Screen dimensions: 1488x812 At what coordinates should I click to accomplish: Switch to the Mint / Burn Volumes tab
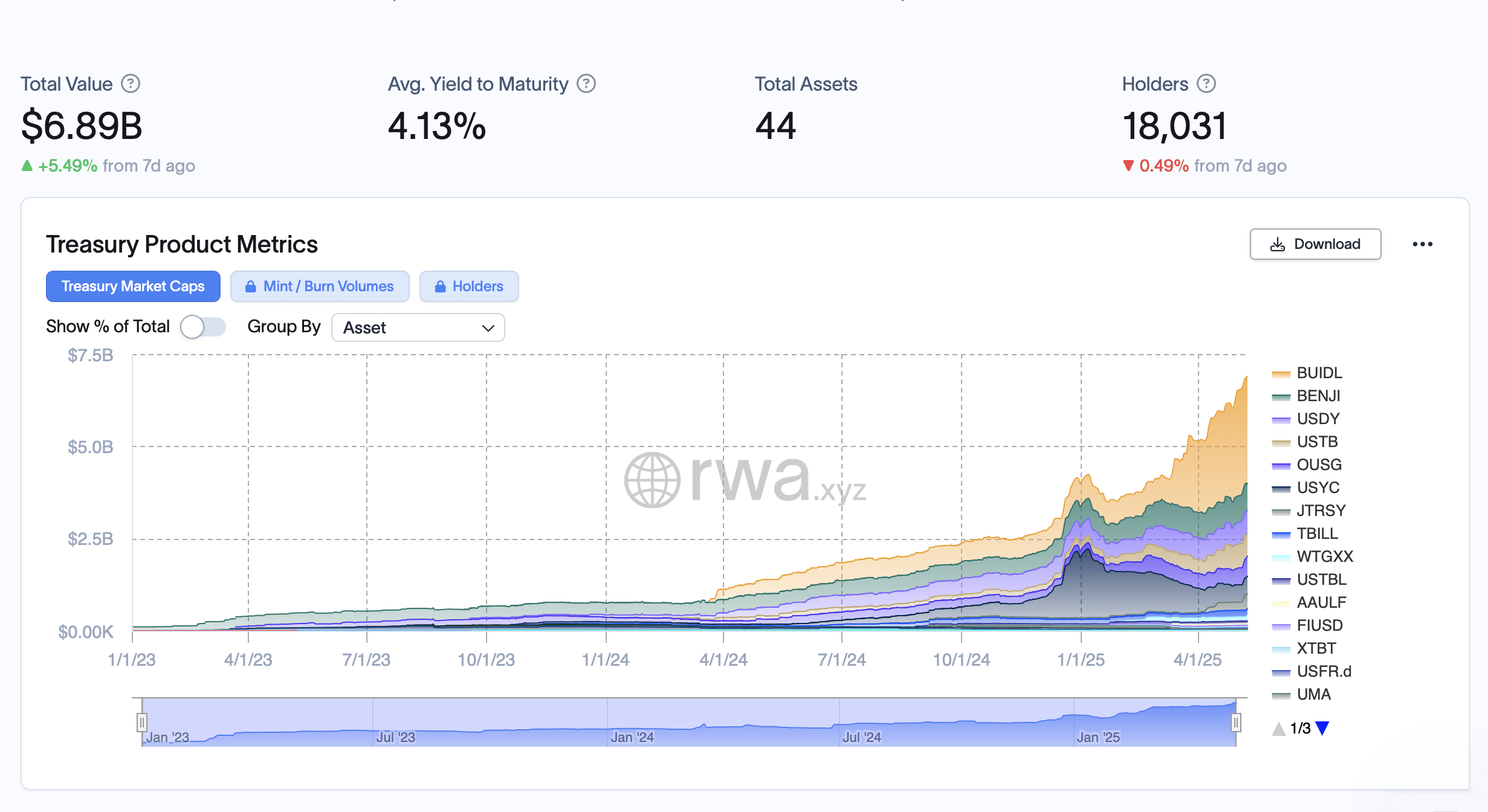pyautogui.click(x=328, y=286)
